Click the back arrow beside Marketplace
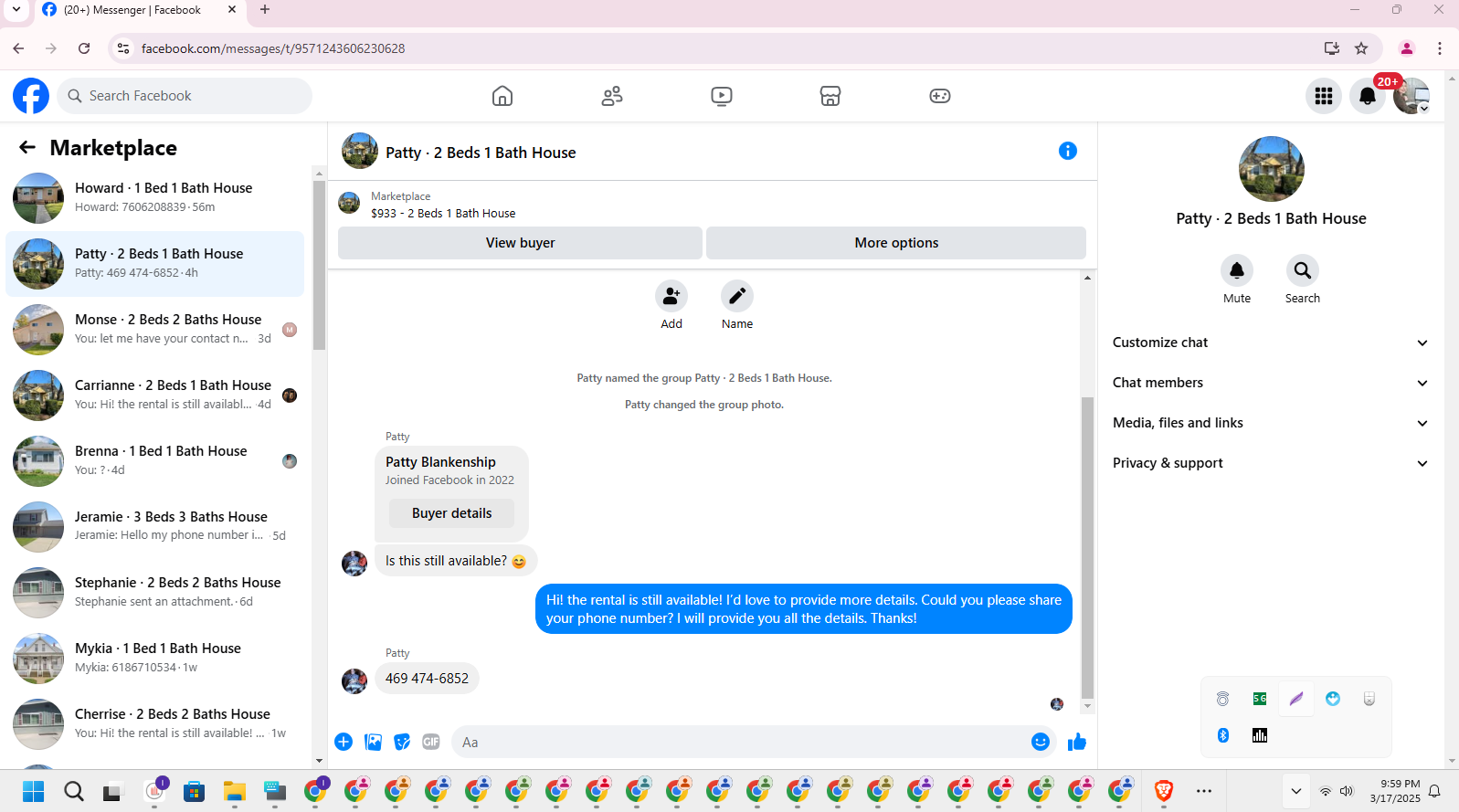This screenshot has height=812, width=1459. [x=27, y=148]
